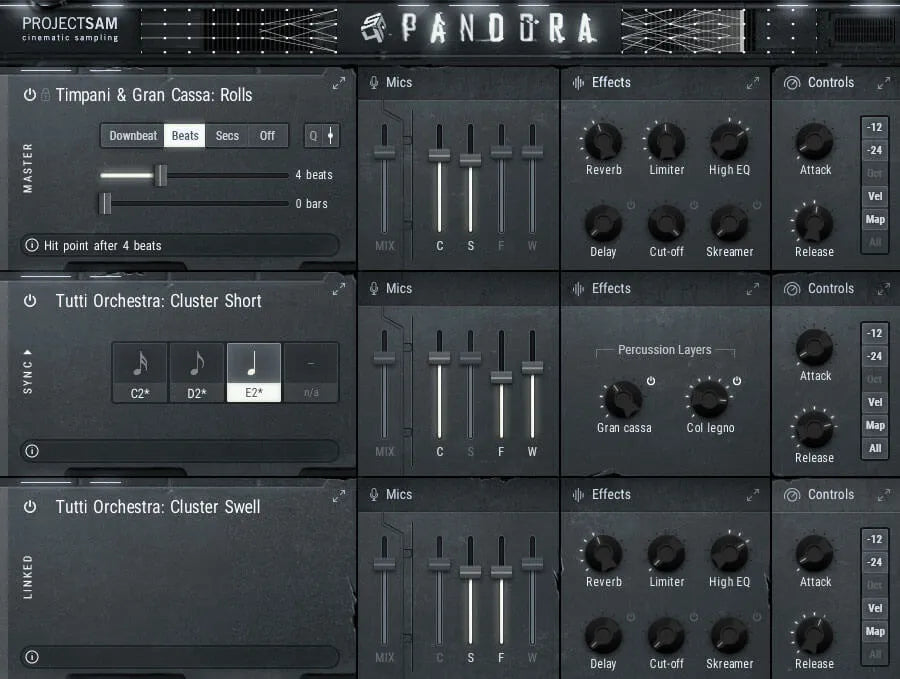The width and height of the screenshot is (900, 679).
Task: Click the 4 beats slider handle
Action: coord(162,174)
